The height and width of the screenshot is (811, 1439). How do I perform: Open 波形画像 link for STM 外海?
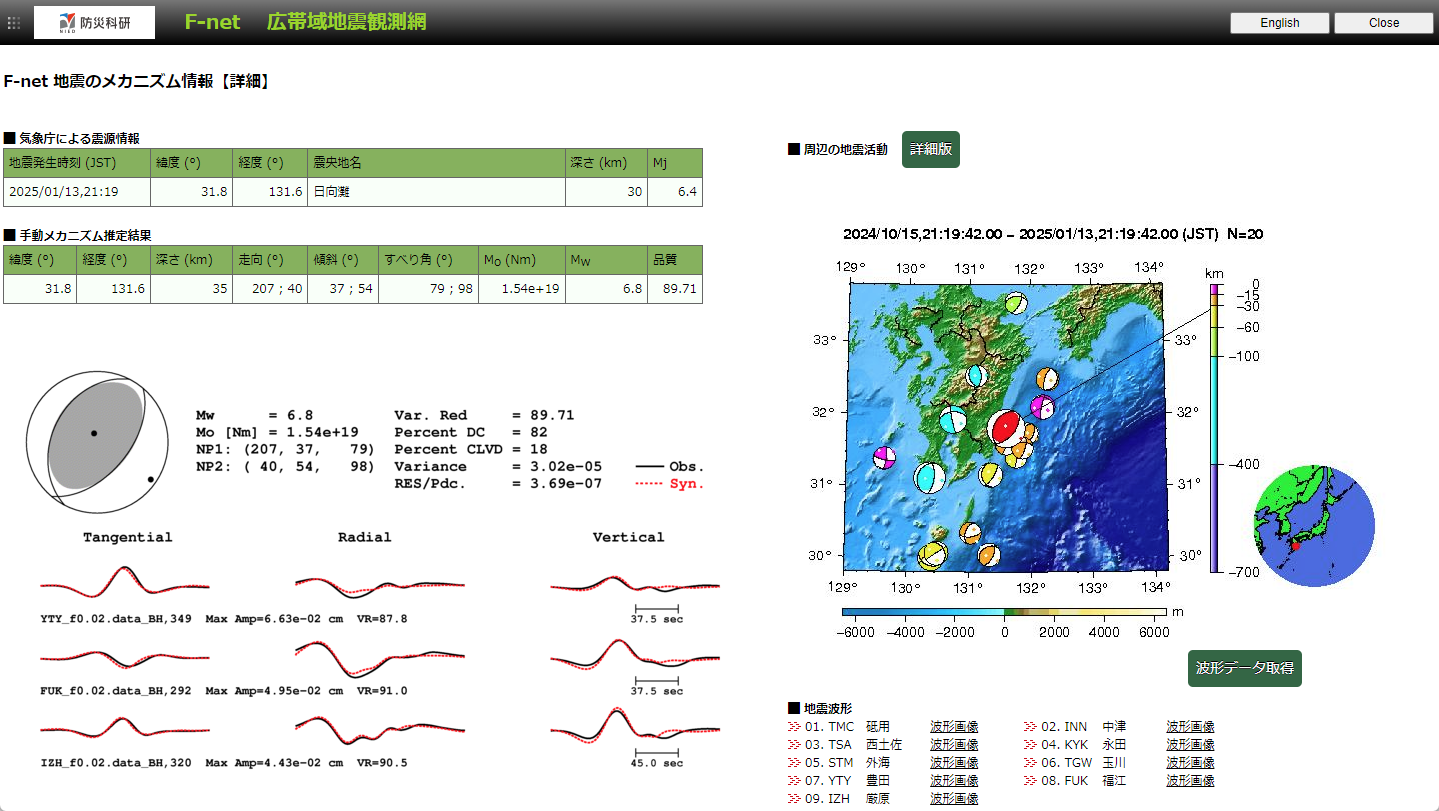tap(954, 763)
